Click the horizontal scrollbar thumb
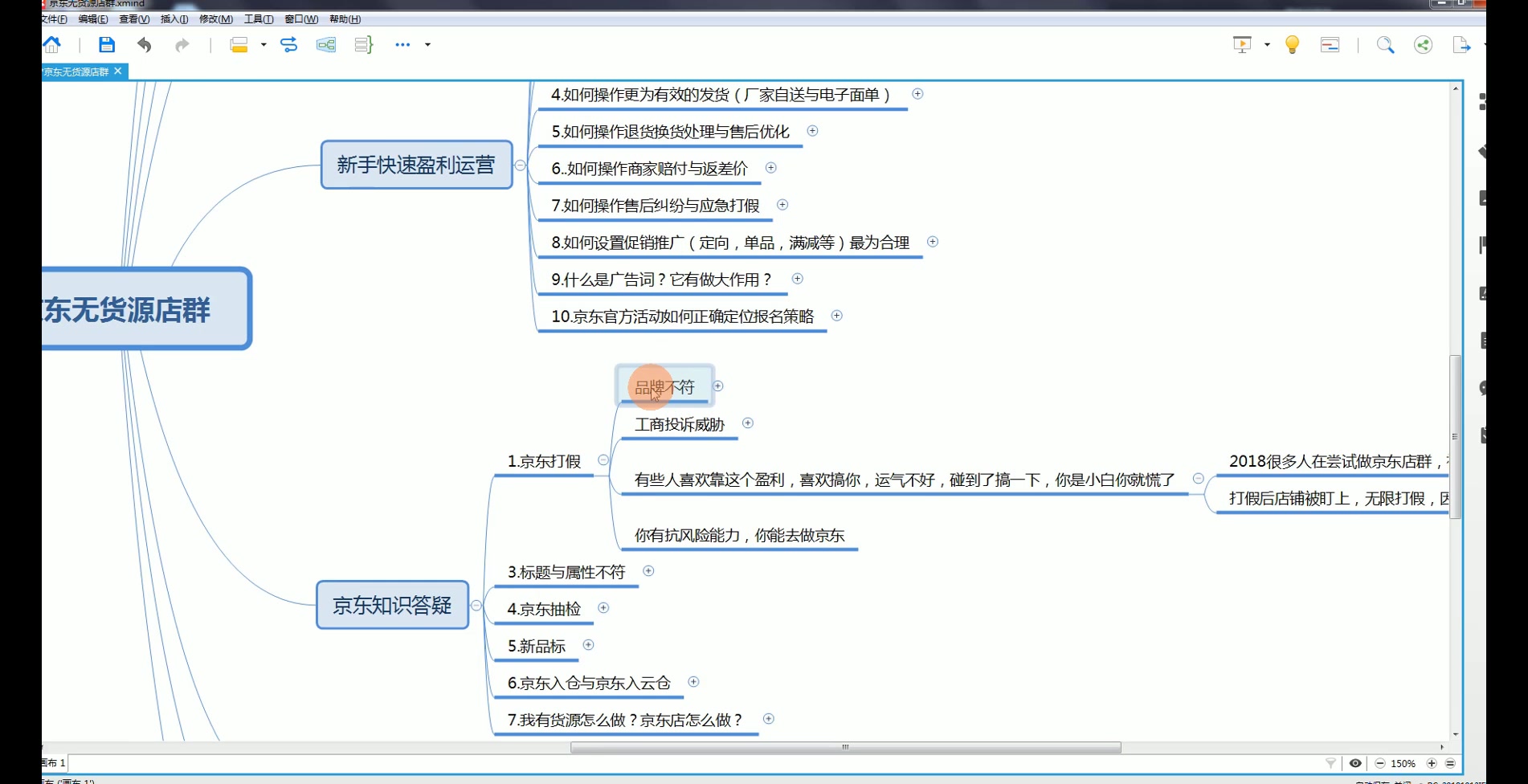 (845, 747)
